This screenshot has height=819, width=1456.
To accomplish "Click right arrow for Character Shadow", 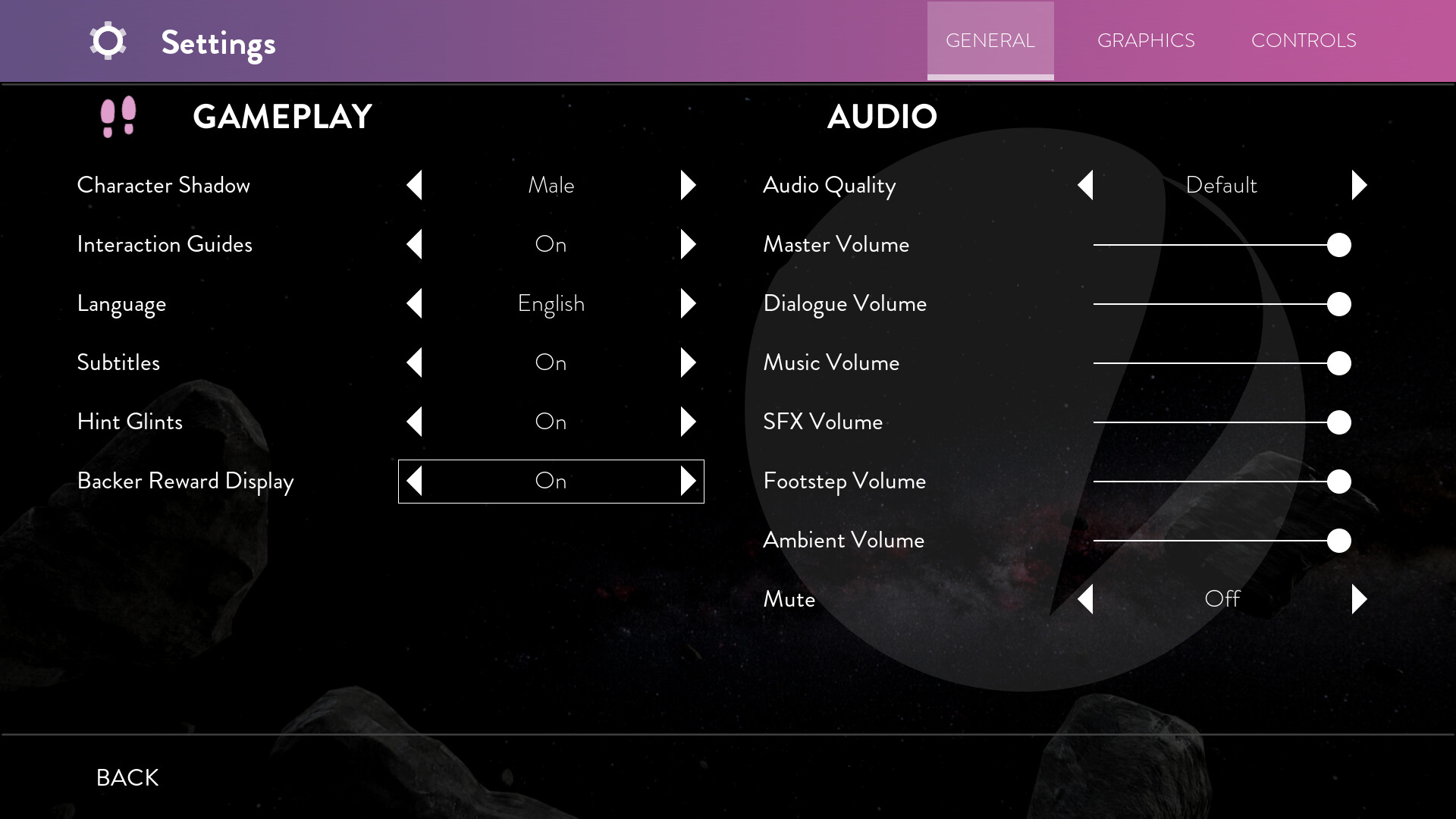I will (688, 185).
